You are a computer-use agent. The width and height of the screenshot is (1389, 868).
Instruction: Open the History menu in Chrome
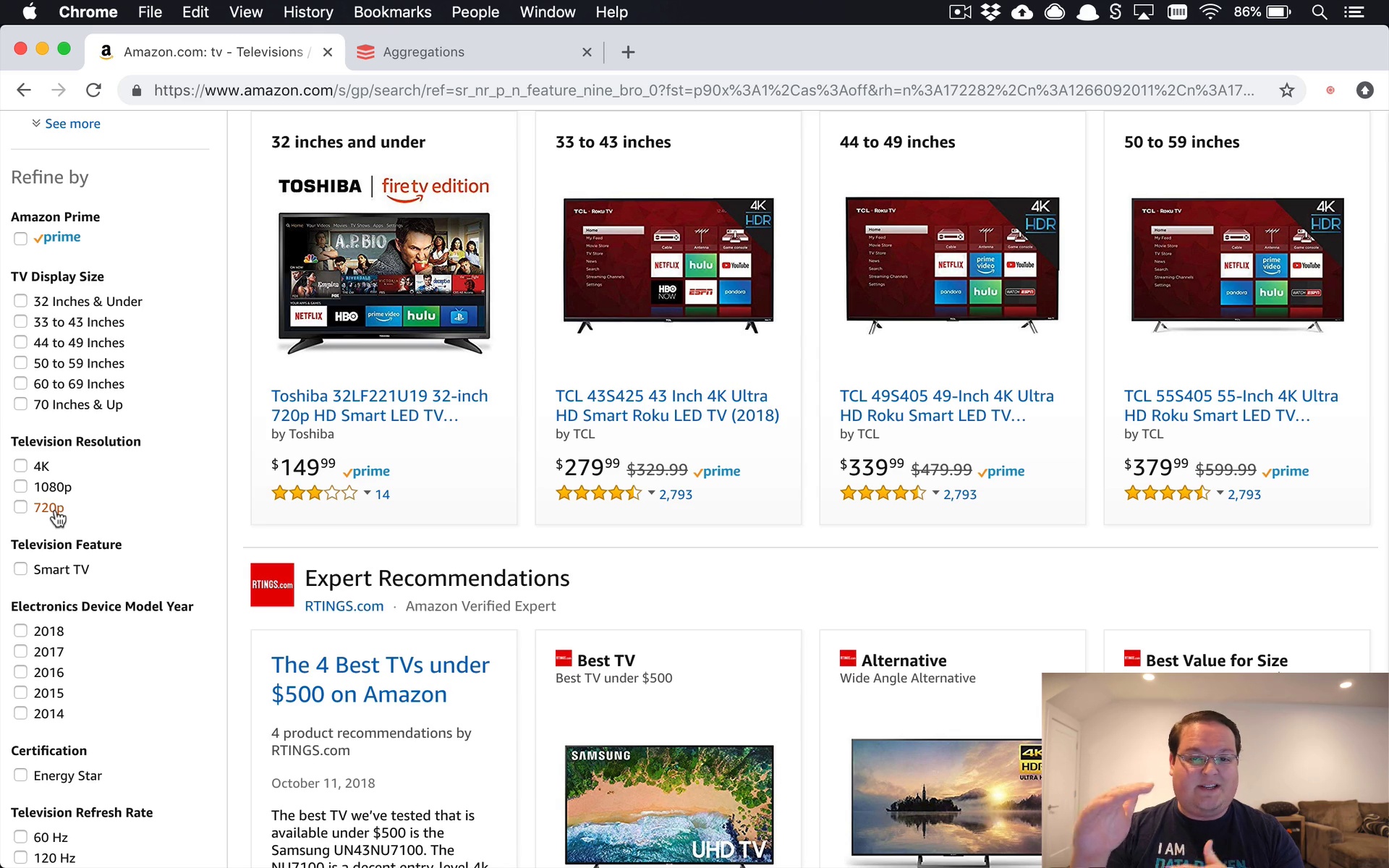point(307,12)
